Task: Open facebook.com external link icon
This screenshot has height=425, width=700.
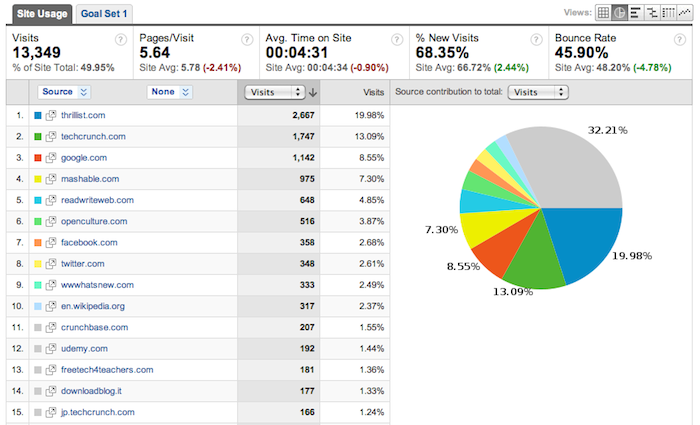Action: pos(51,242)
